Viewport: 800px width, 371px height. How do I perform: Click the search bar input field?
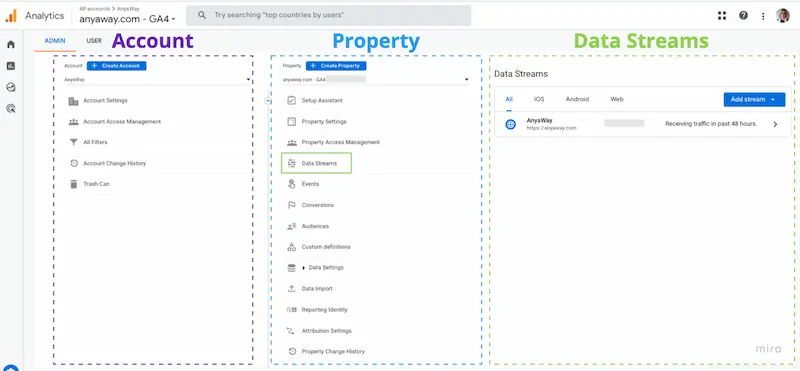[329, 15]
